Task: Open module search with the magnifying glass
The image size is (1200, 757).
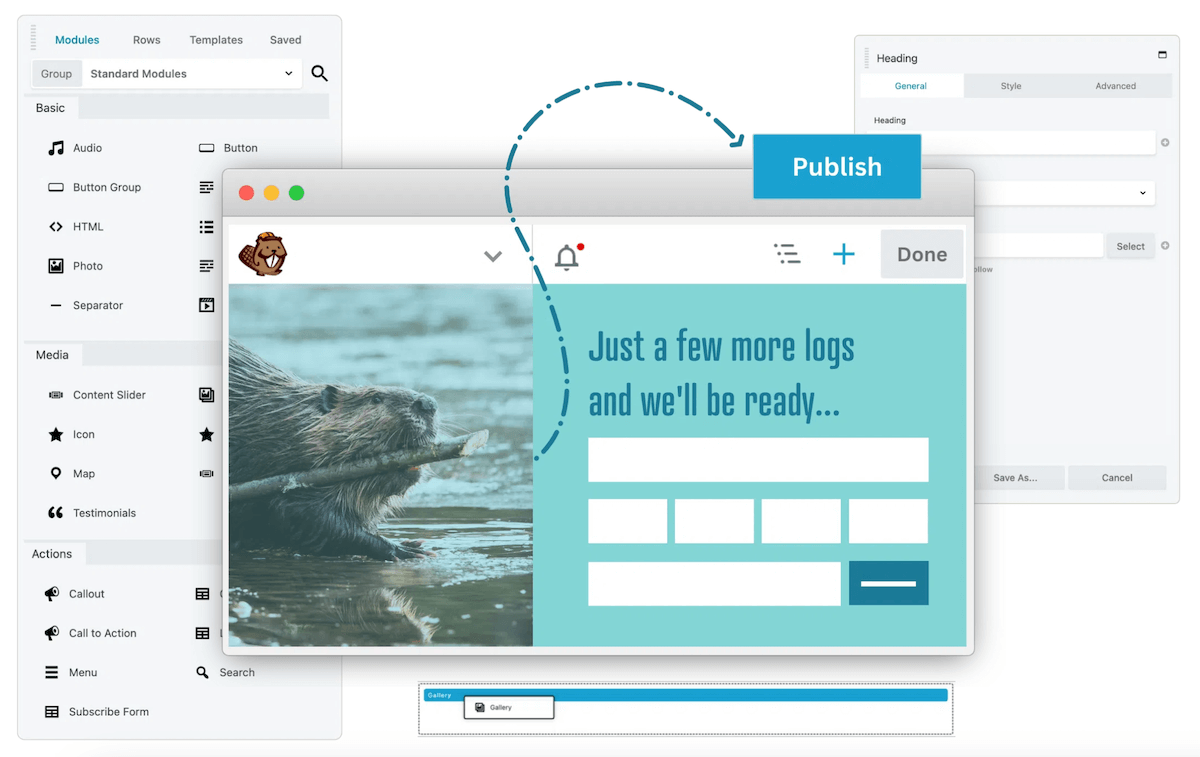Action: 319,73
